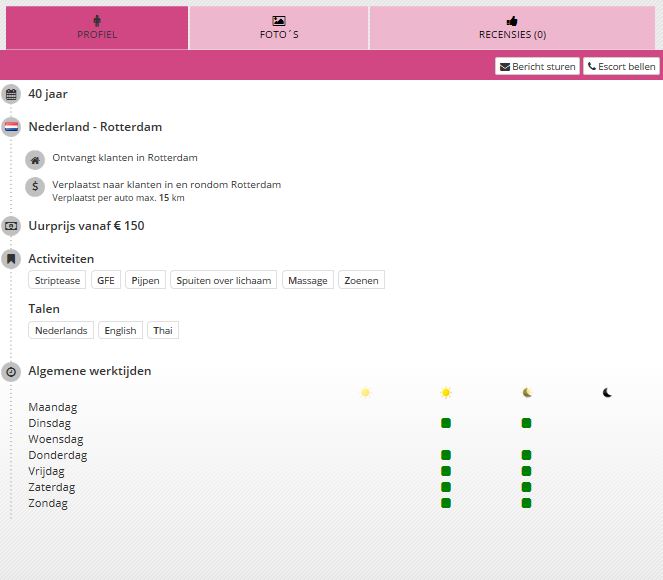Open the Recensies (0) tab
This screenshot has width=663, height=580.
pyautogui.click(x=512, y=28)
